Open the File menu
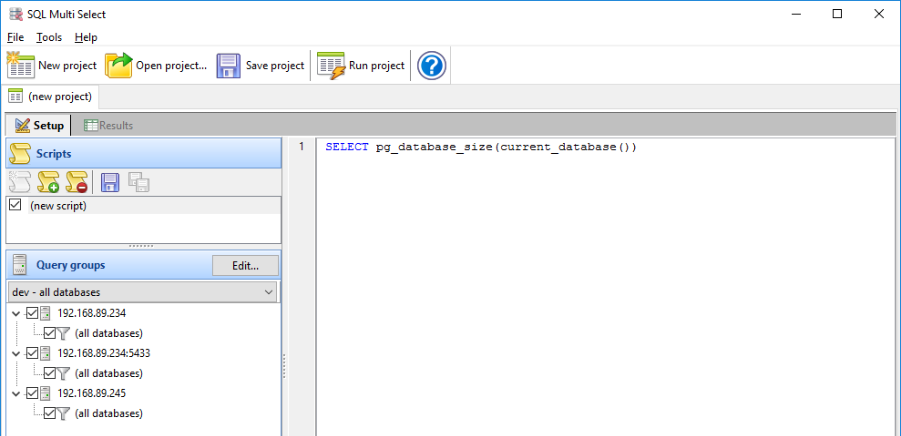901x436 pixels. point(15,37)
